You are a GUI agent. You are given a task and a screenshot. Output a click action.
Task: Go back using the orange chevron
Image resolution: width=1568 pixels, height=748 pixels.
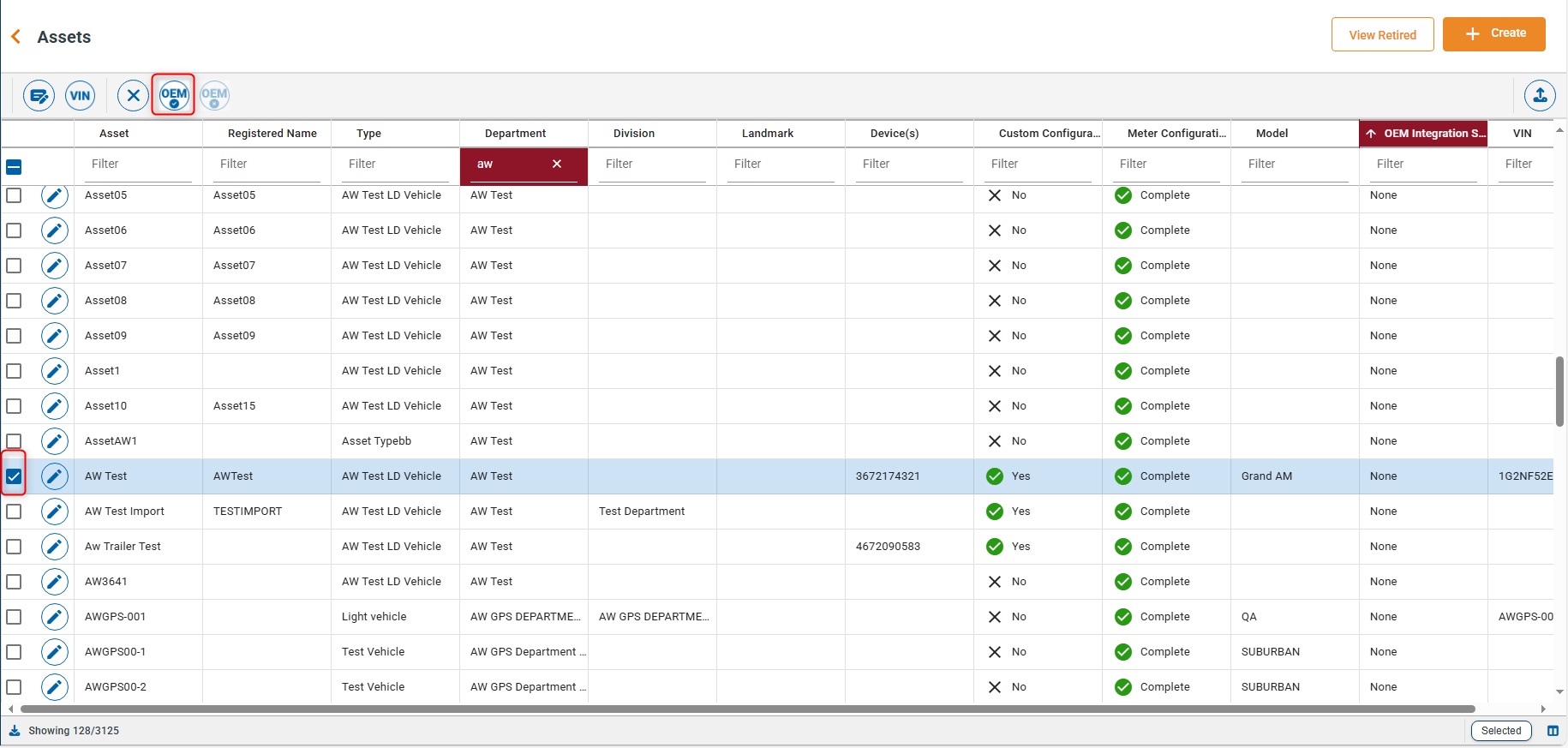tap(15, 37)
